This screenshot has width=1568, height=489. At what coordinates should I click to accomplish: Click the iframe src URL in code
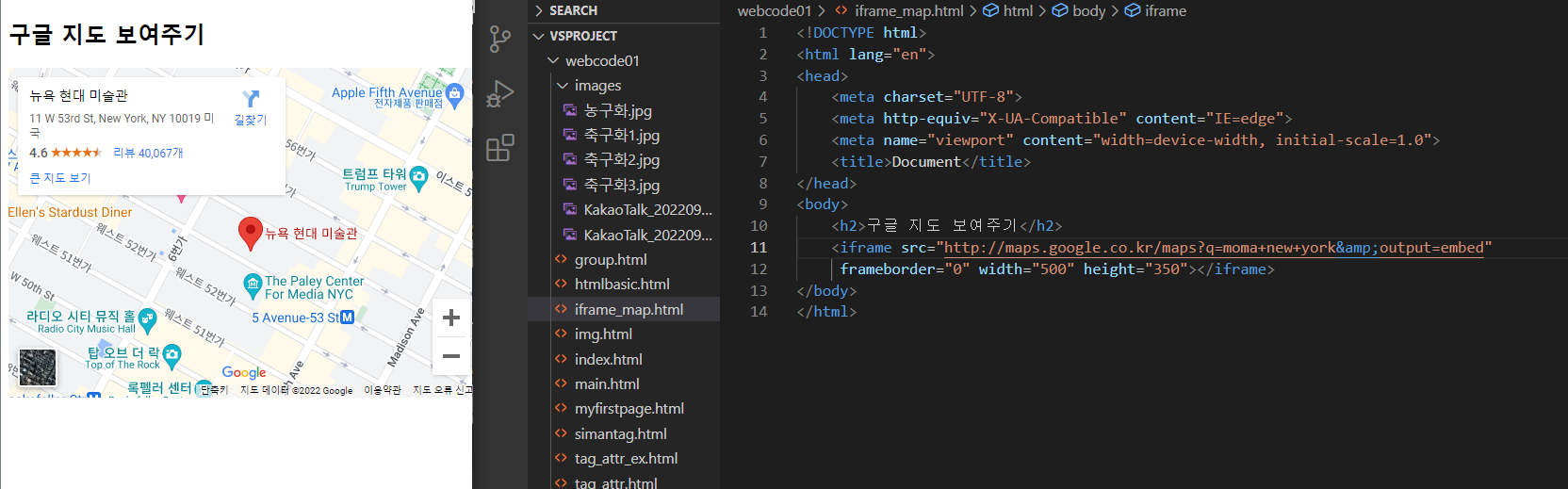click(1214, 248)
